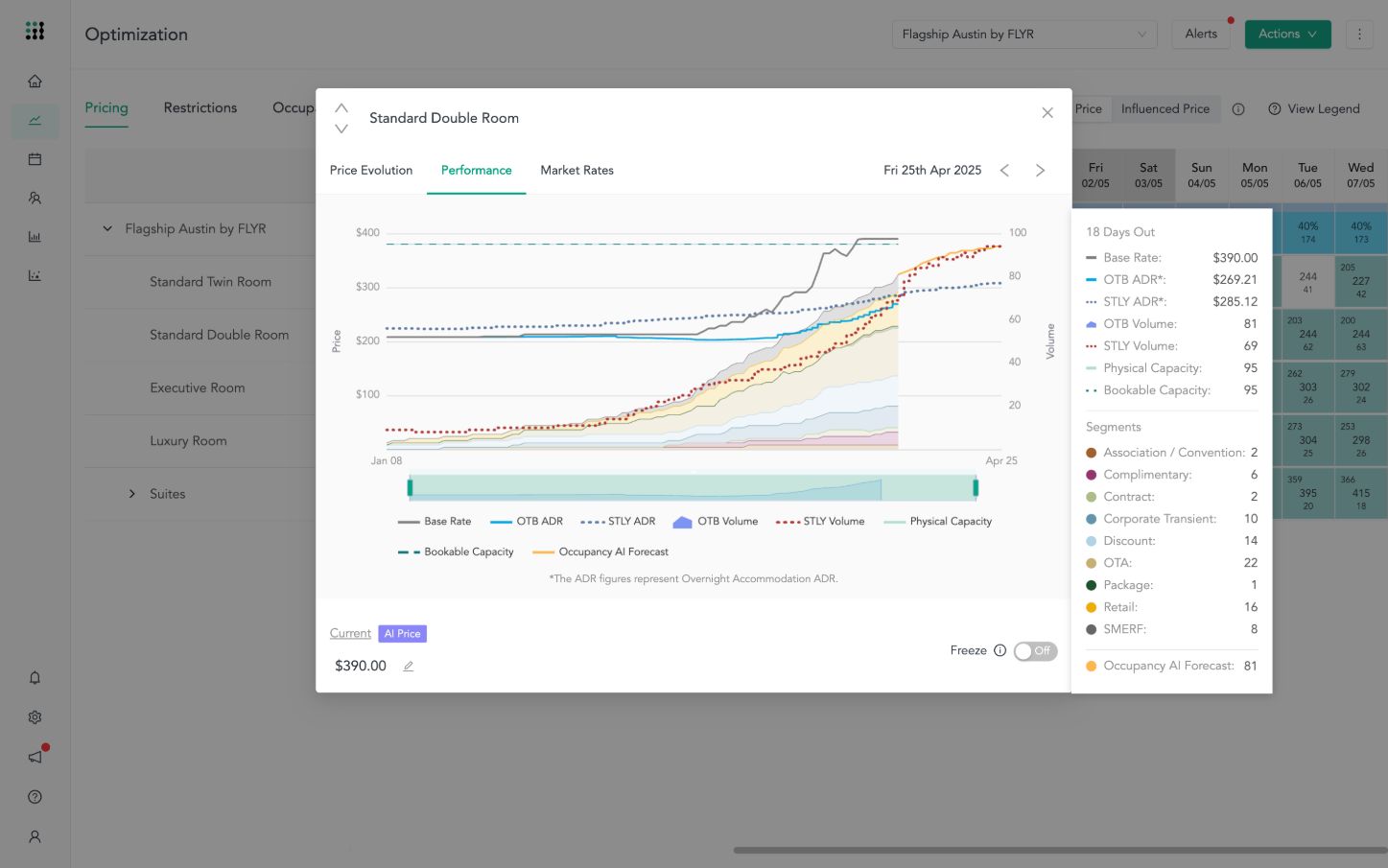Switch to the Market Rates tab
Viewport: 1388px width, 868px height.
tap(576, 171)
